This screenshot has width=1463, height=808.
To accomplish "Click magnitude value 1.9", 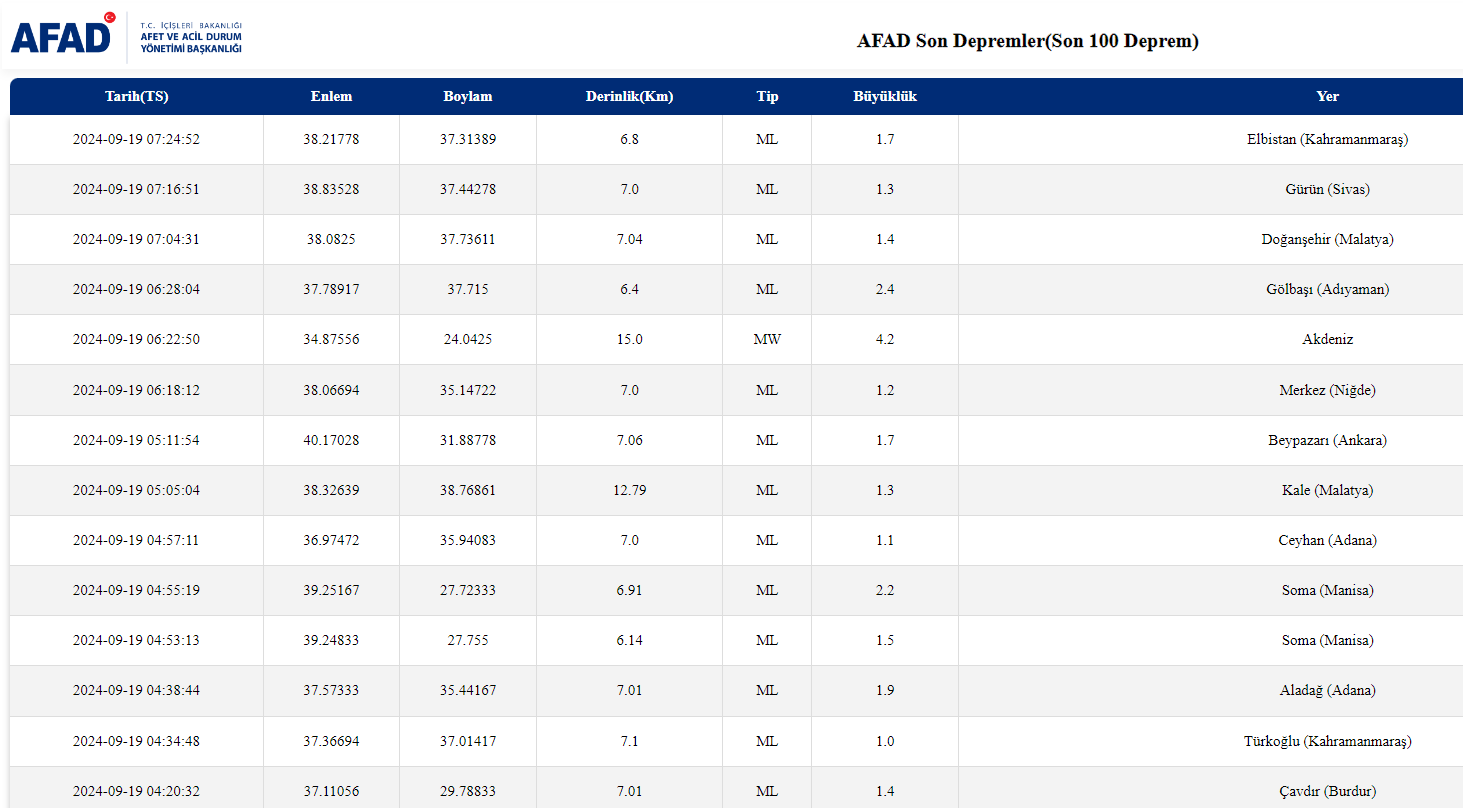I will pyautogui.click(x=885, y=691).
